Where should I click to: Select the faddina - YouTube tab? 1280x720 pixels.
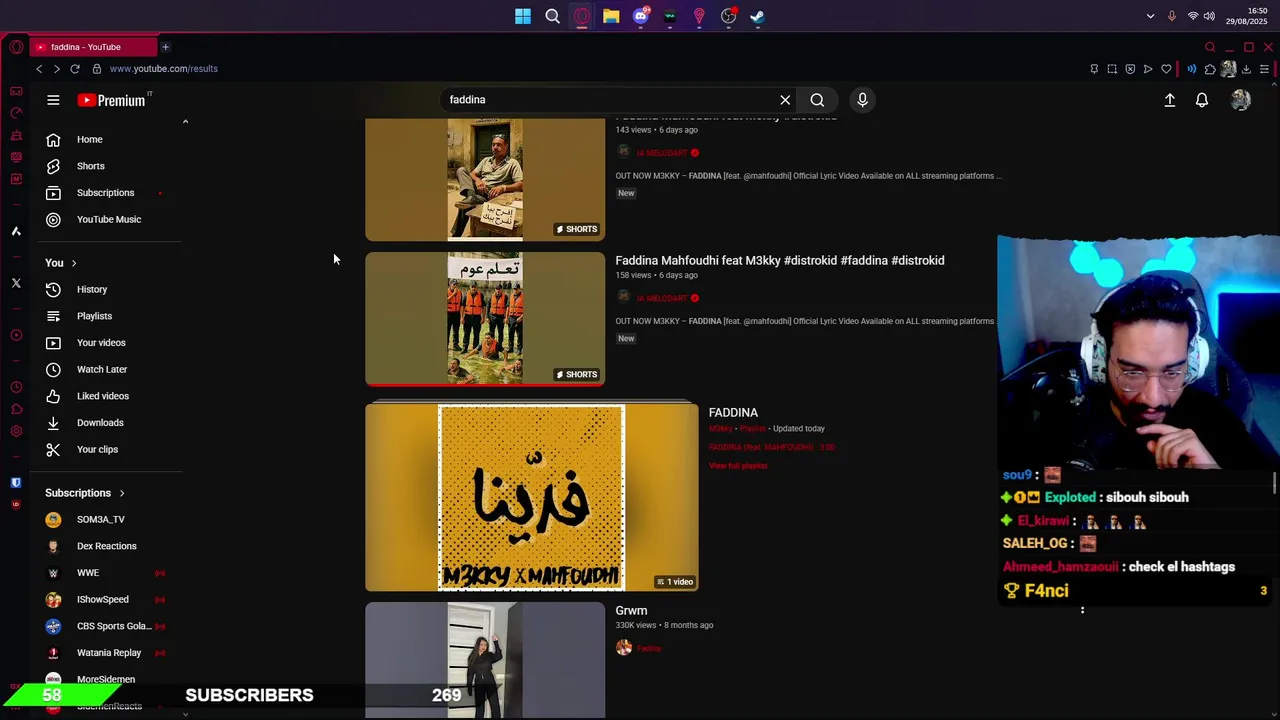(x=93, y=47)
